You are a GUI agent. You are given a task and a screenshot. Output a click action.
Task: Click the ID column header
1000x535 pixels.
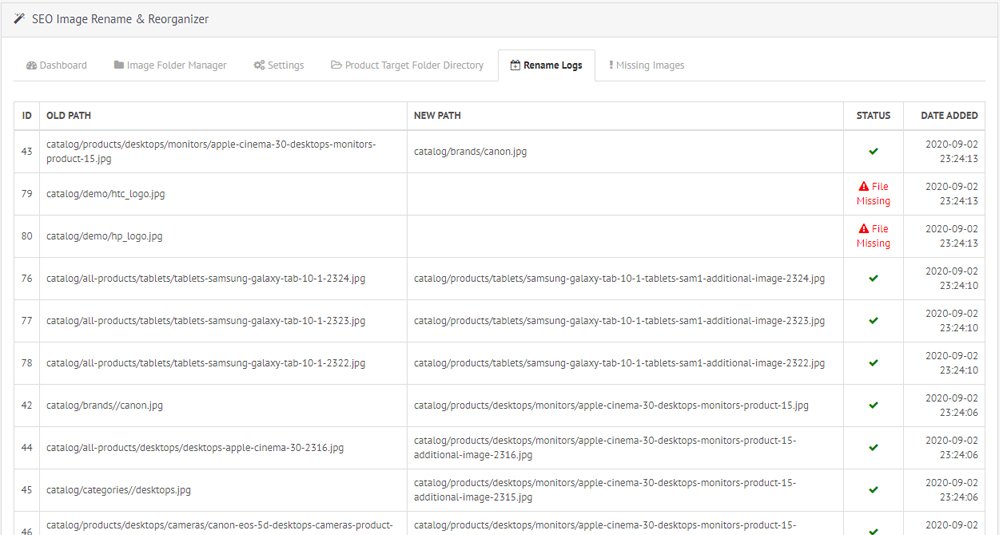click(27, 115)
